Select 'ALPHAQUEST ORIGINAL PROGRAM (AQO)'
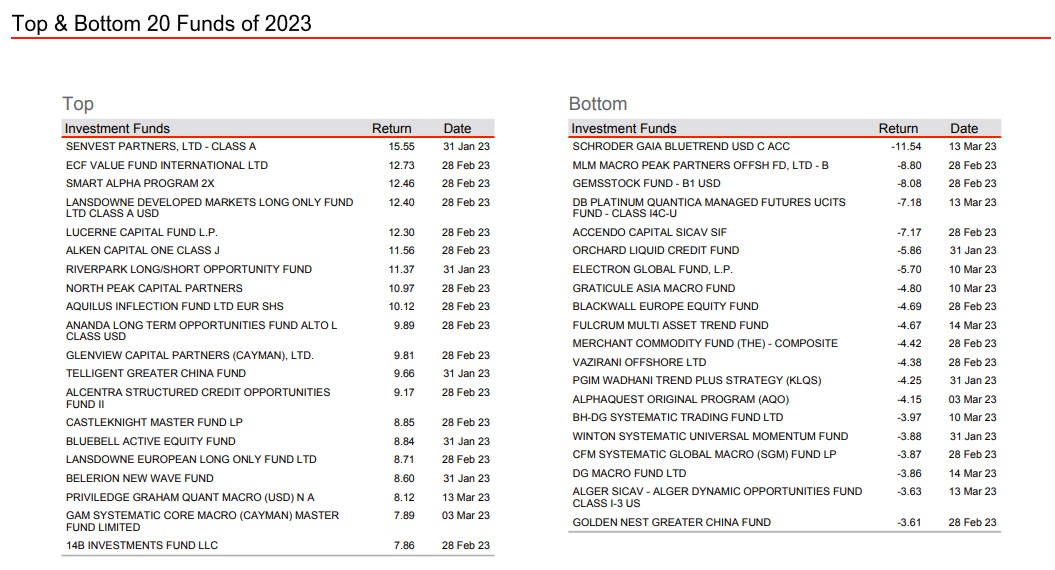1055x570 pixels. [681, 399]
